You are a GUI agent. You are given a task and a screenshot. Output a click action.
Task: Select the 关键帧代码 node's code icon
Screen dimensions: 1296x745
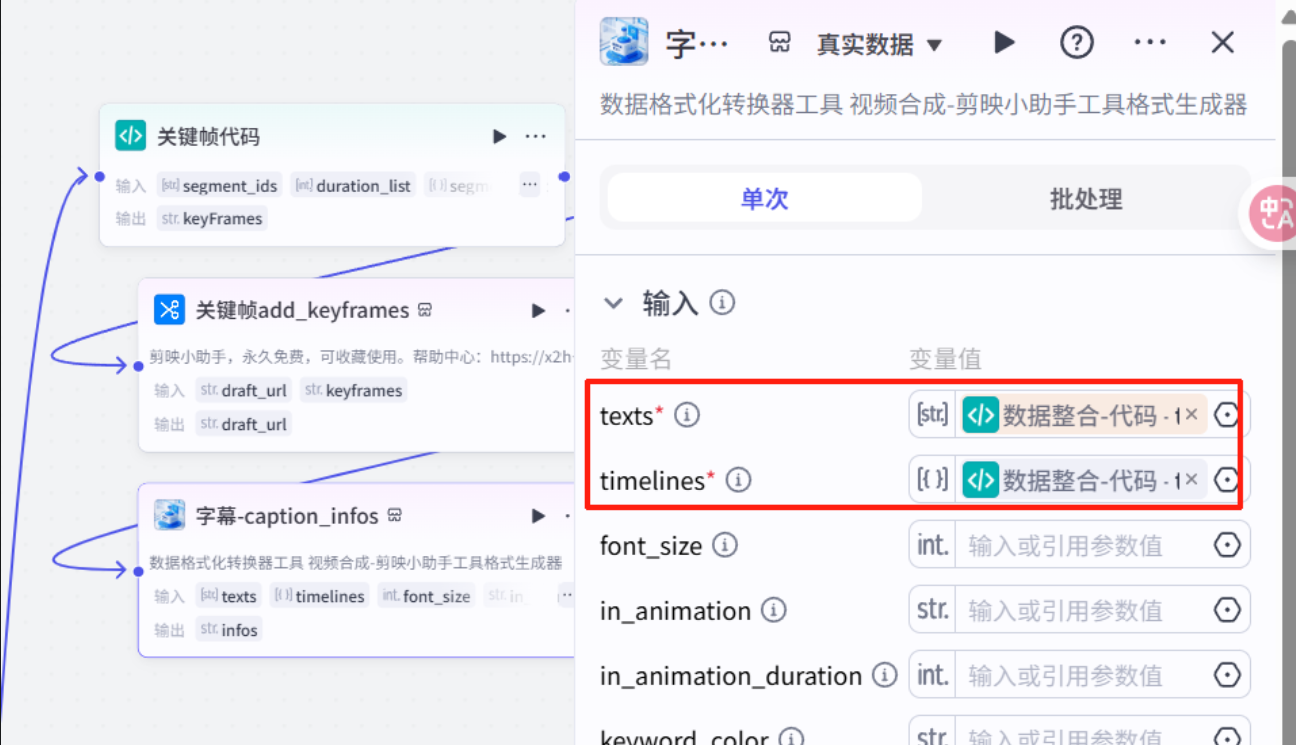tap(131, 136)
